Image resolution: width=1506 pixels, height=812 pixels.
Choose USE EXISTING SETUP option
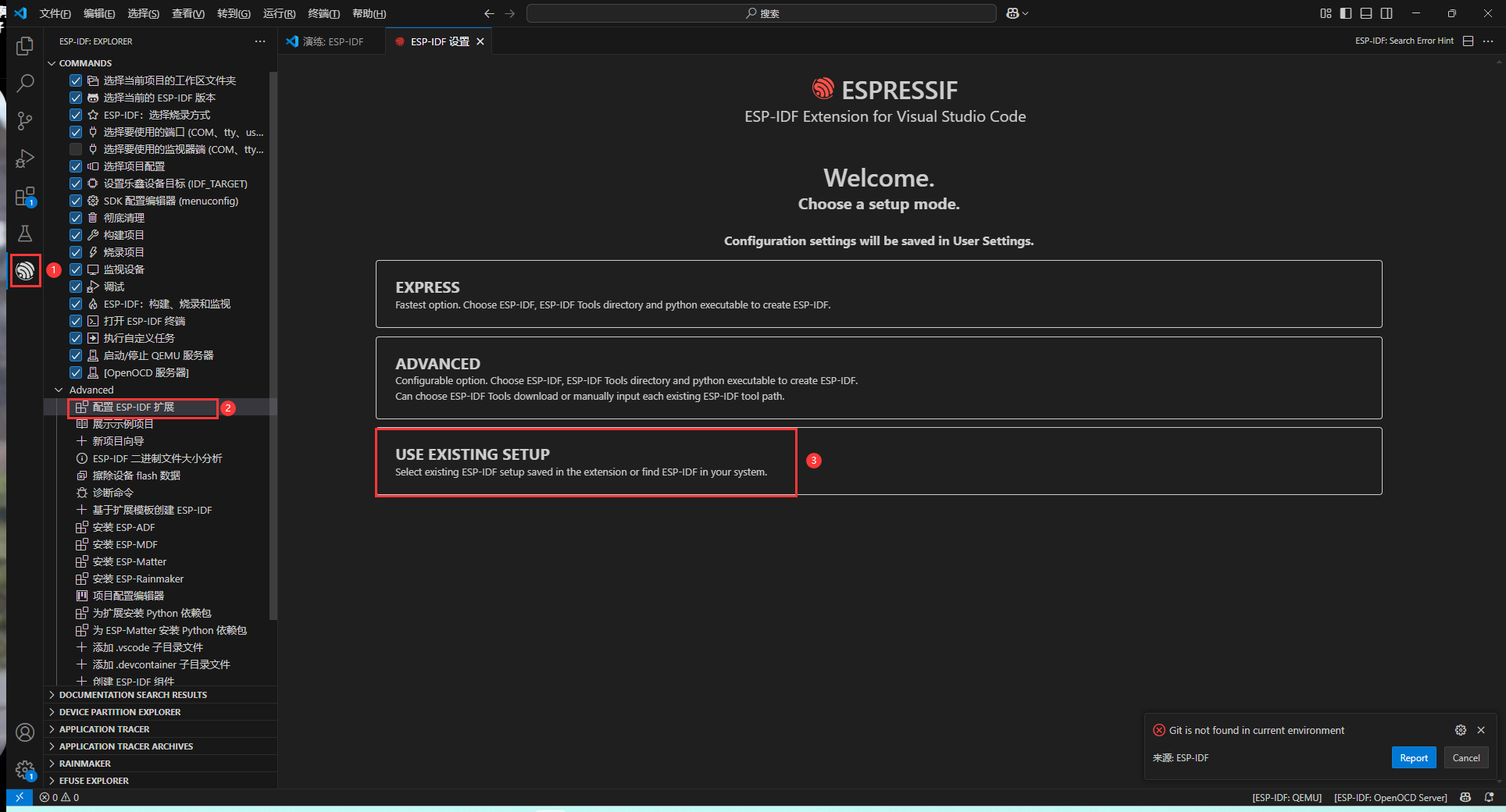pyautogui.click(x=879, y=461)
